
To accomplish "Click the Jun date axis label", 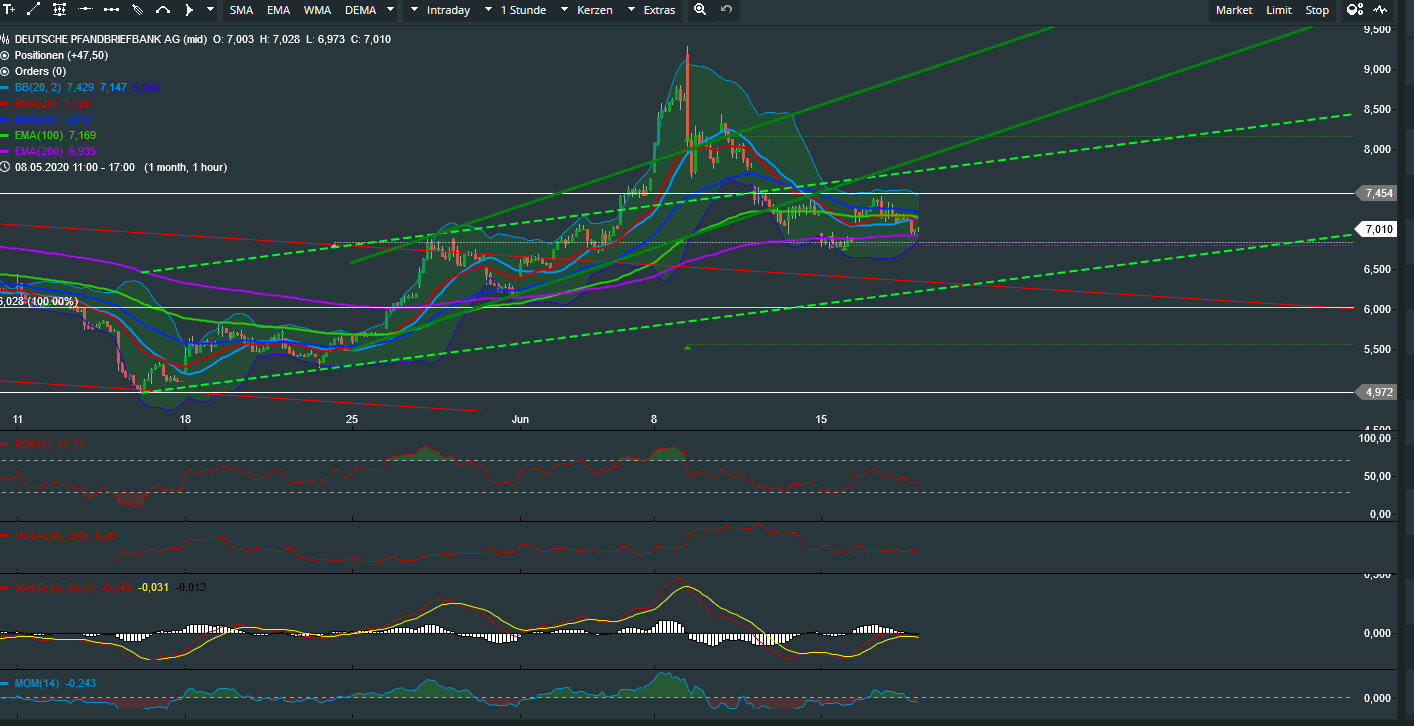I will pos(520,421).
